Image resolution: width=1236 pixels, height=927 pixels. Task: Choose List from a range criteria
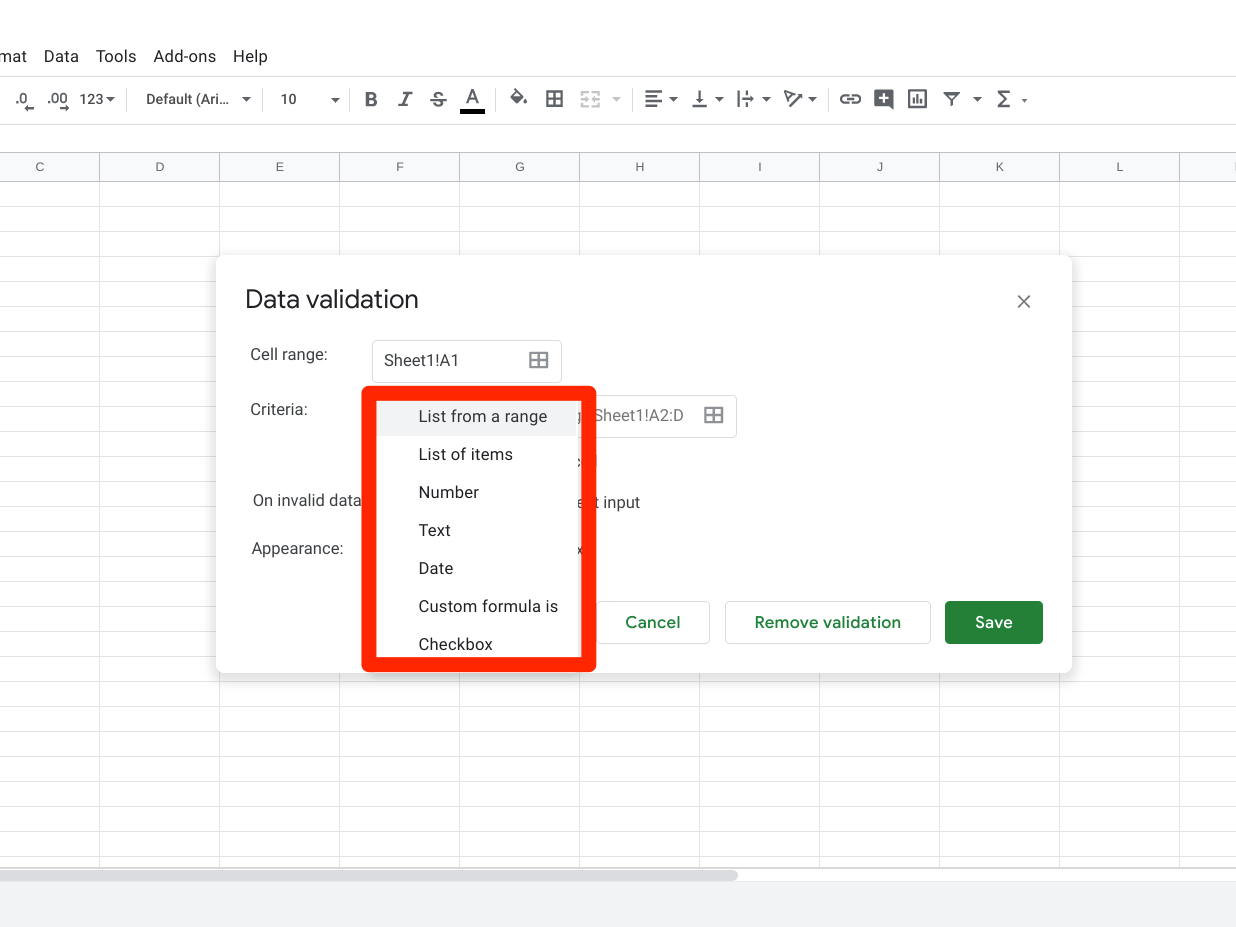click(x=478, y=416)
